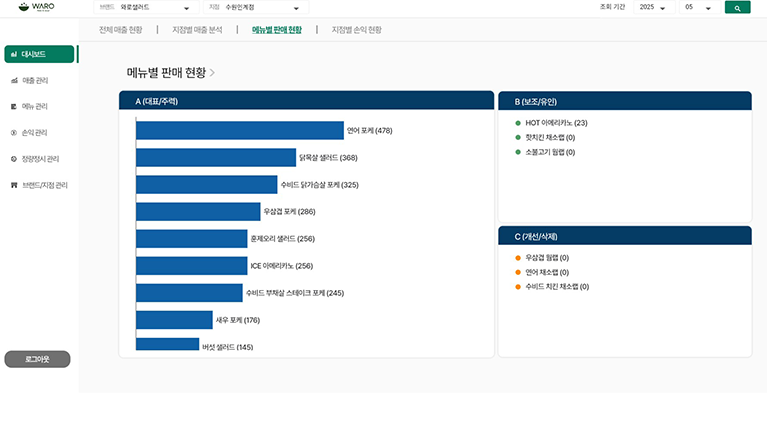Click the green search button
The image size is (767, 445).
point(737,7)
